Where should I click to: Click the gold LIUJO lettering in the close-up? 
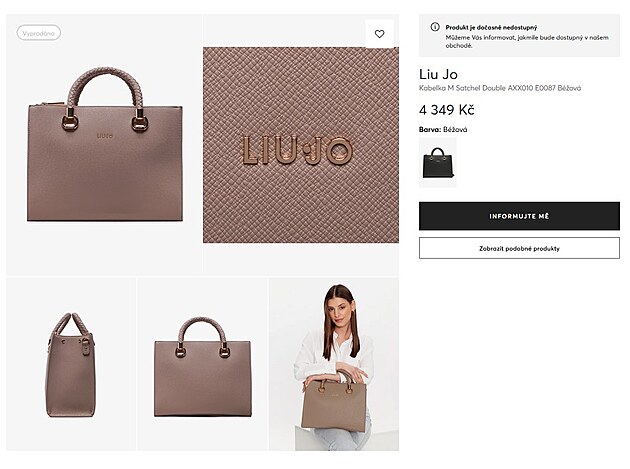pos(297,151)
